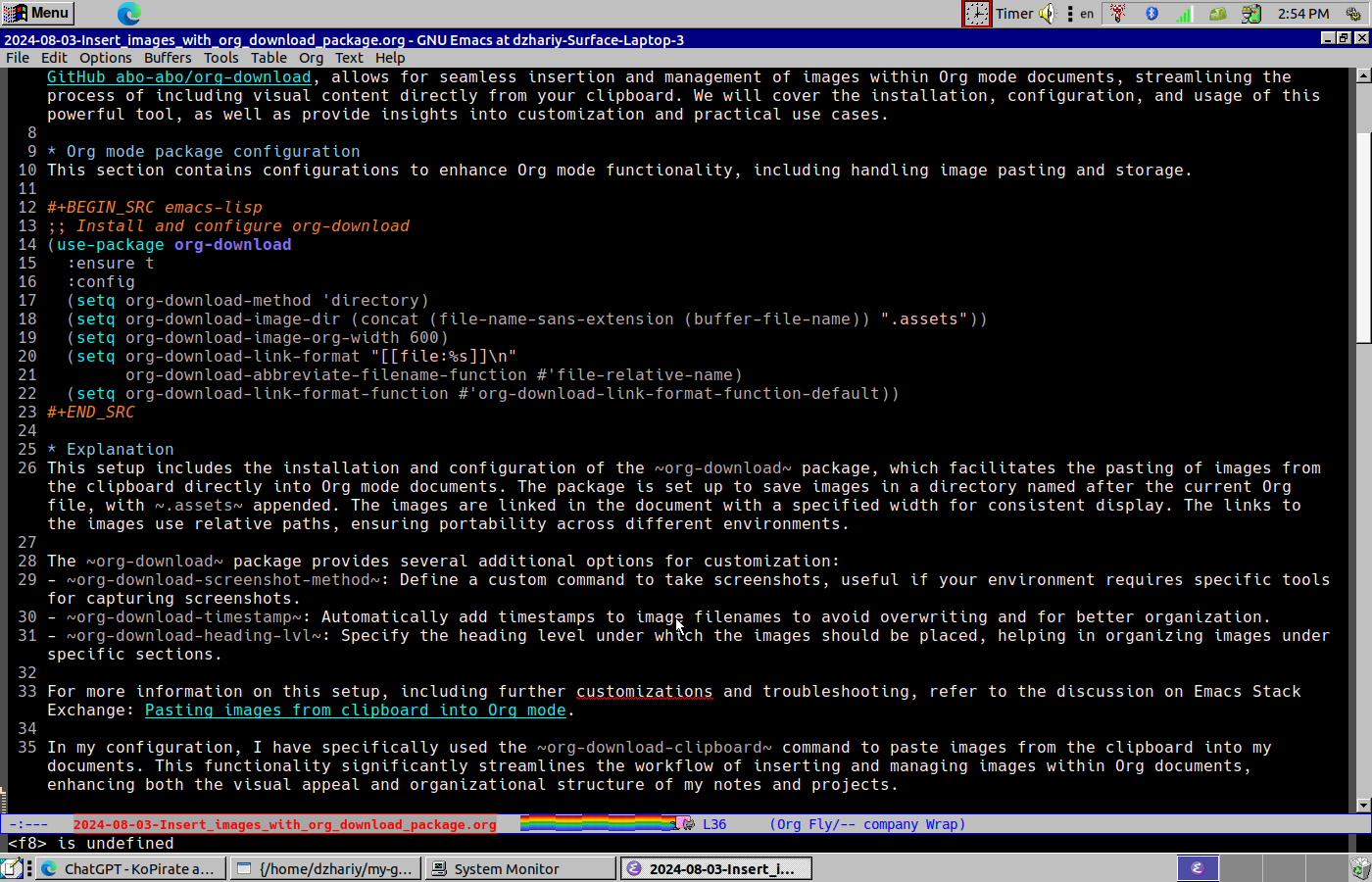Open the Table menu in Emacs
The image size is (1372, 882).
point(269,58)
